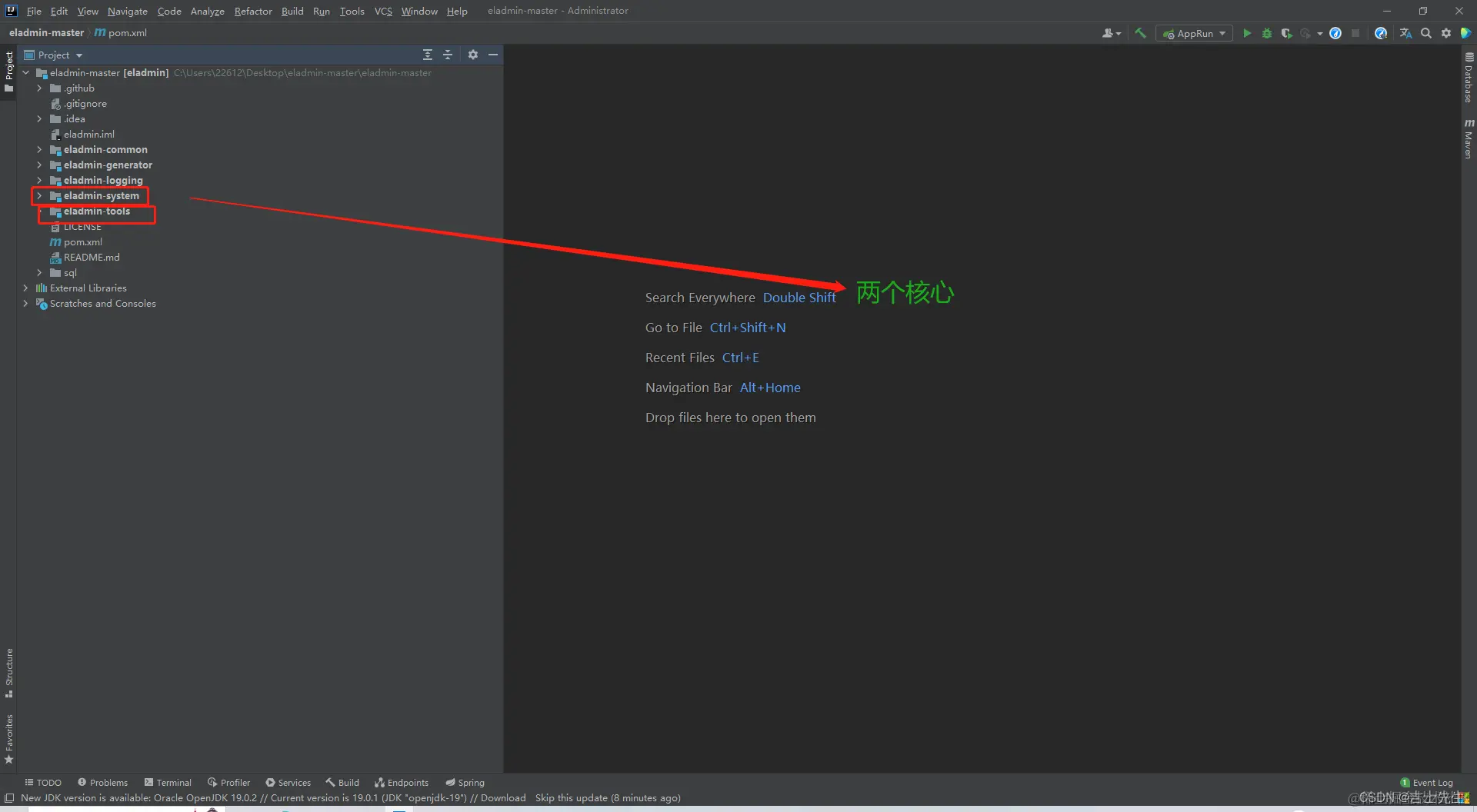Open the Profiler tool window
The height and width of the screenshot is (812, 1477).
(228, 782)
